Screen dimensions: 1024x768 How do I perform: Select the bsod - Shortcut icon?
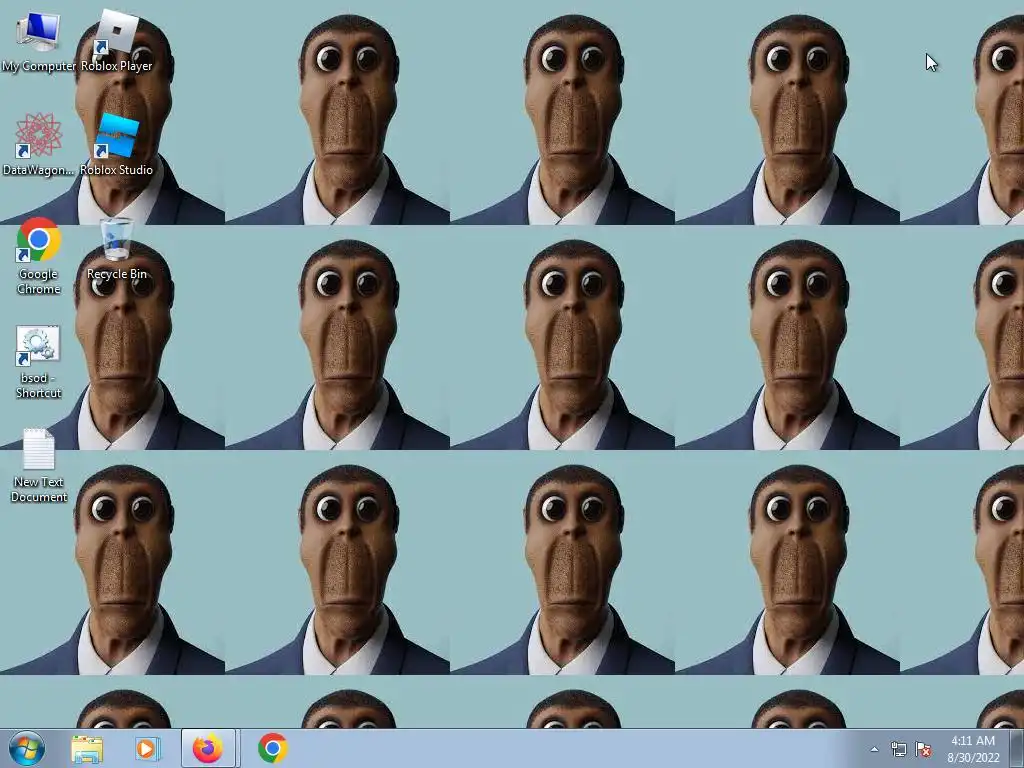(39, 362)
